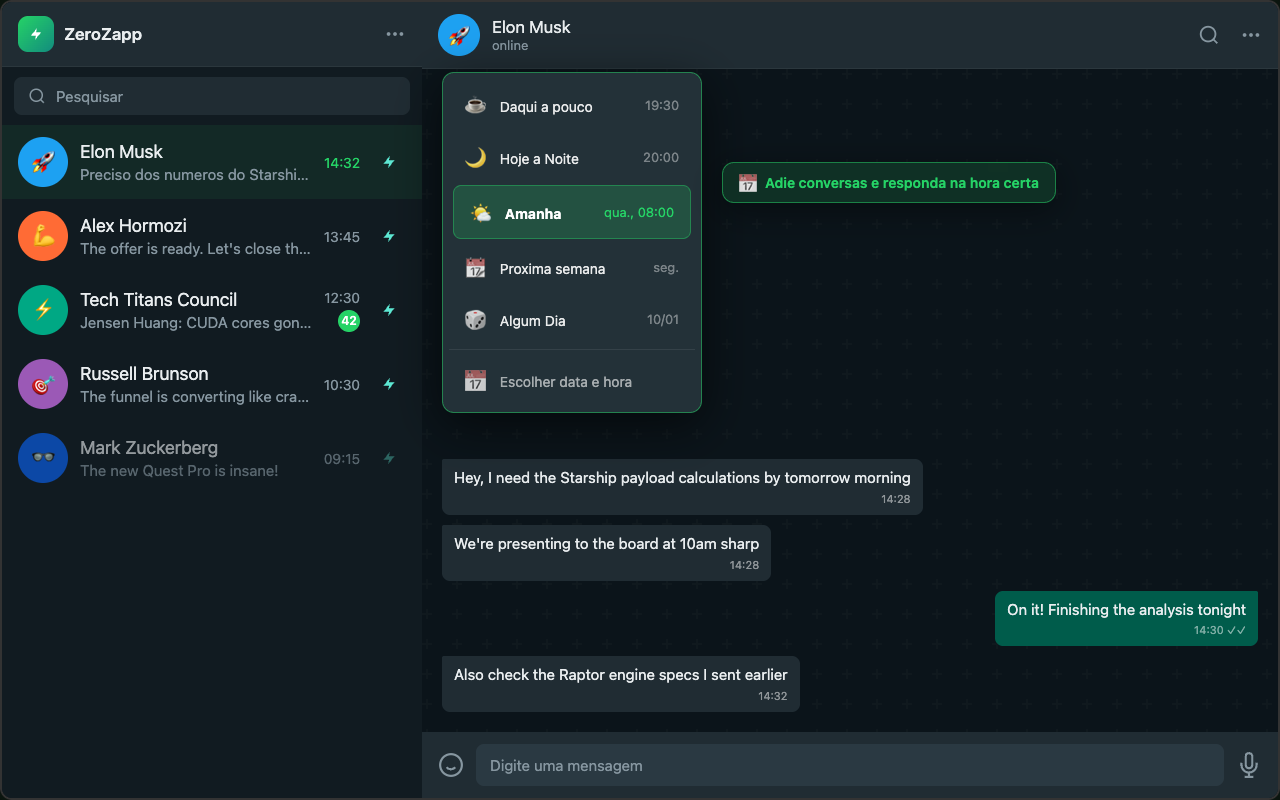This screenshot has height=800, width=1280.
Task: Click the lightning icon on Tech Titans Council
Action: point(389,311)
